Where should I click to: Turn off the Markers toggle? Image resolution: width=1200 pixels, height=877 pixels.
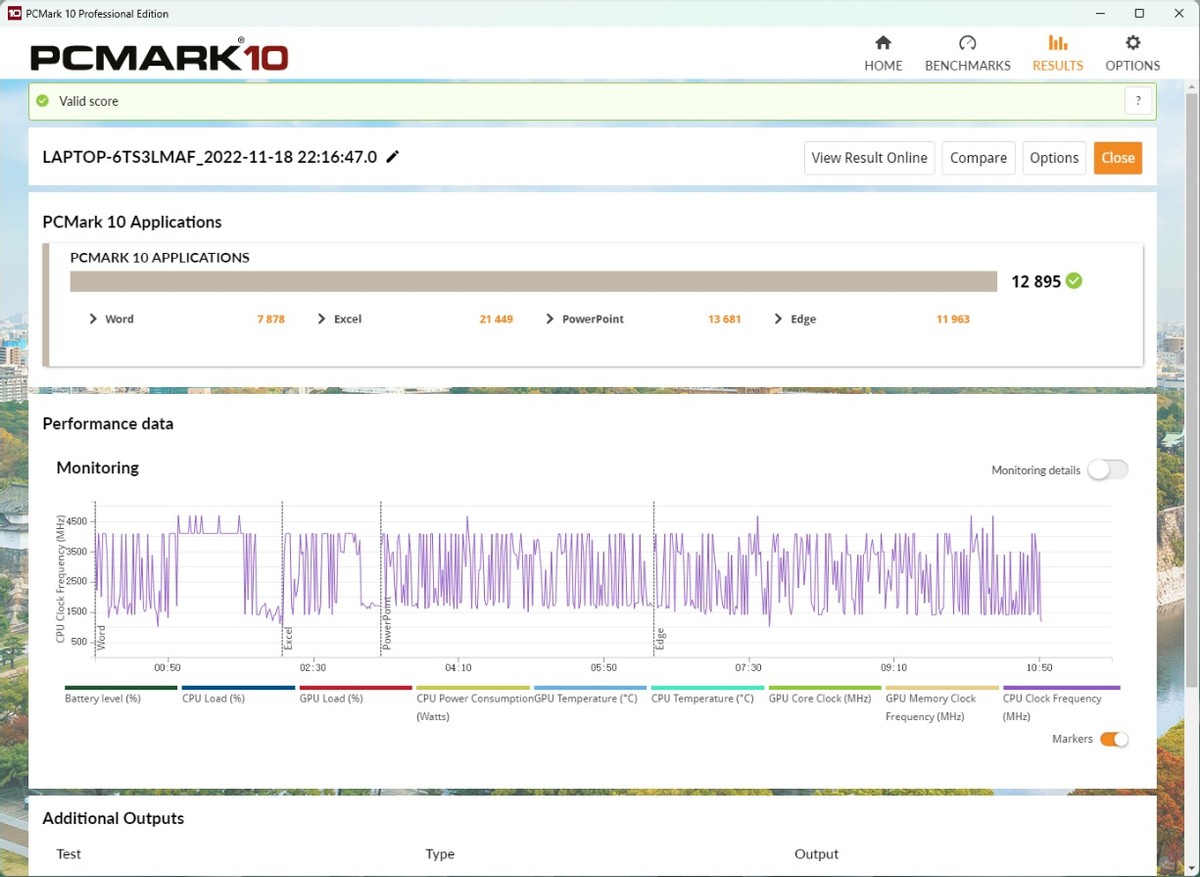tap(1114, 739)
